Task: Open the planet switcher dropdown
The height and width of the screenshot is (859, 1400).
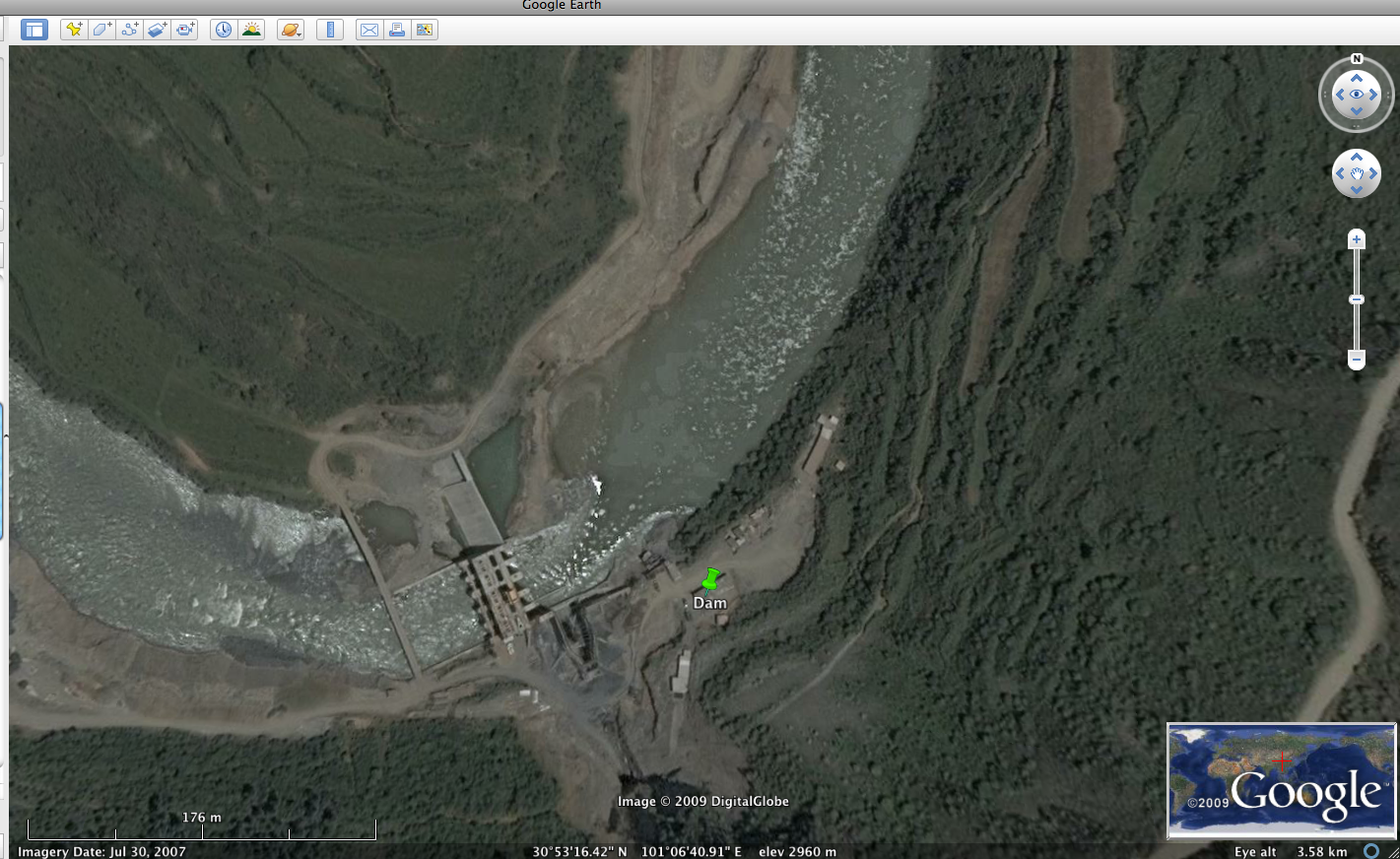Action: 291,30
